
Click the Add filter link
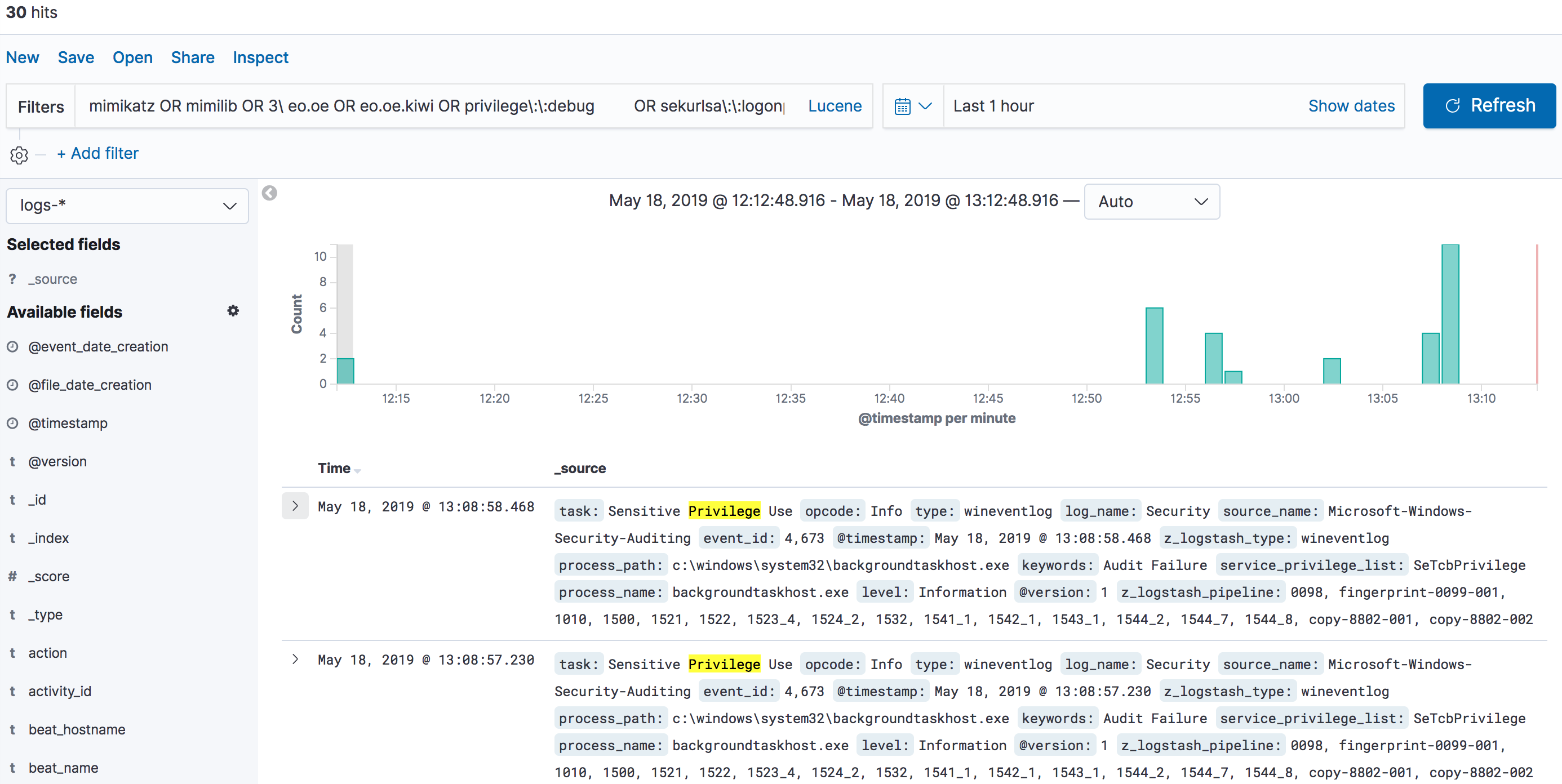pyautogui.click(x=97, y=153)
